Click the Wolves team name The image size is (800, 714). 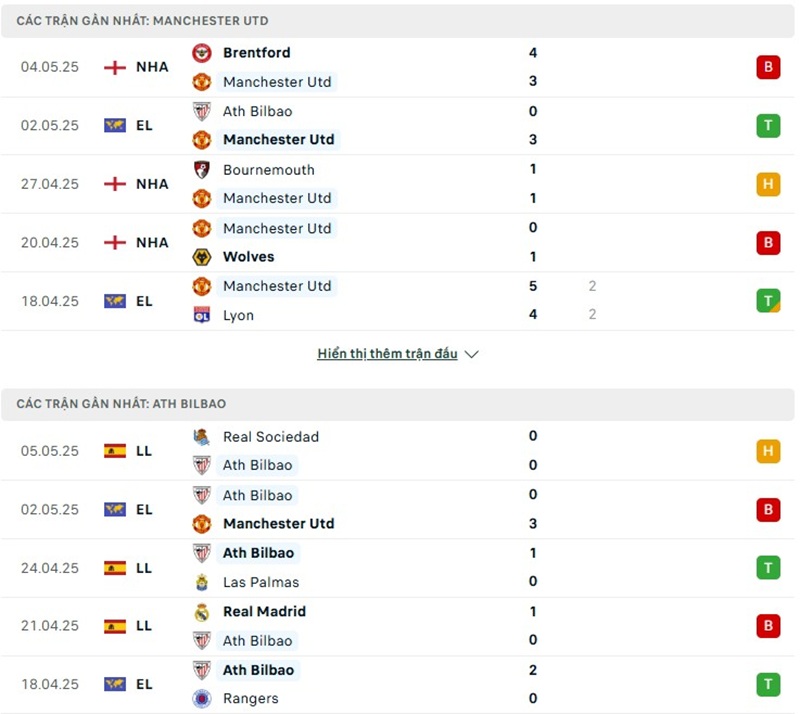point(248,257)
